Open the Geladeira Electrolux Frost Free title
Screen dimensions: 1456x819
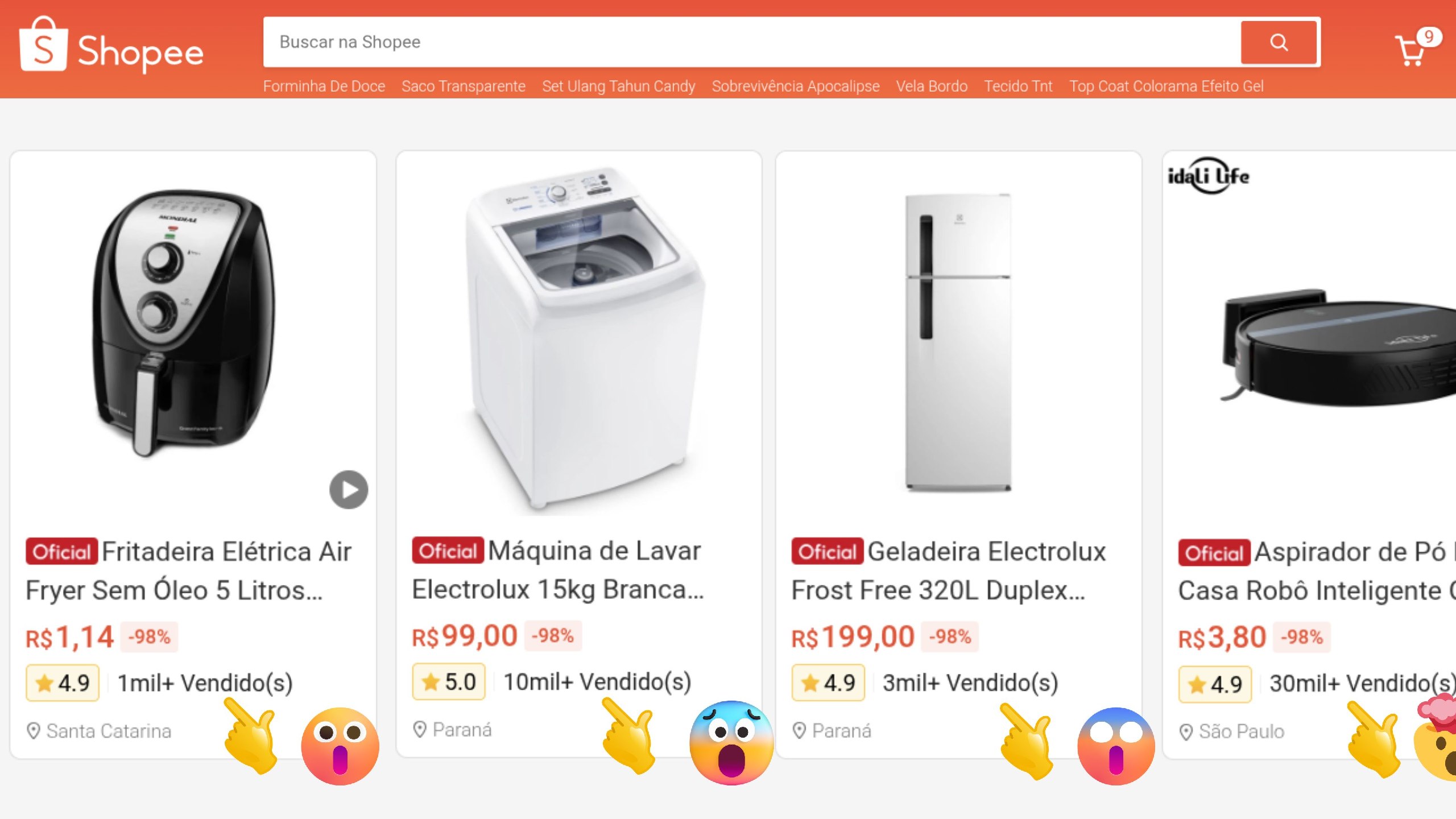tap(948, 570)
